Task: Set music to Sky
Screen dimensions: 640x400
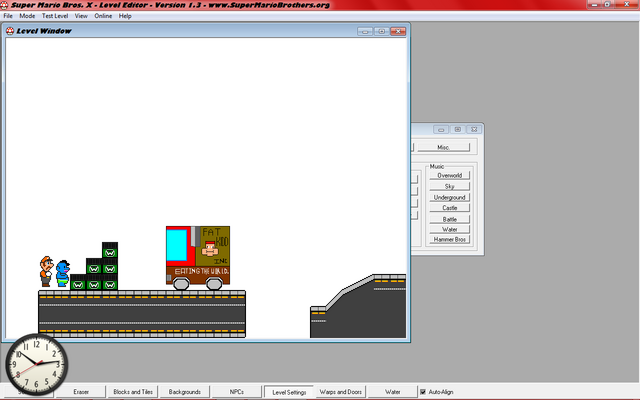Action: pos(449,187)
